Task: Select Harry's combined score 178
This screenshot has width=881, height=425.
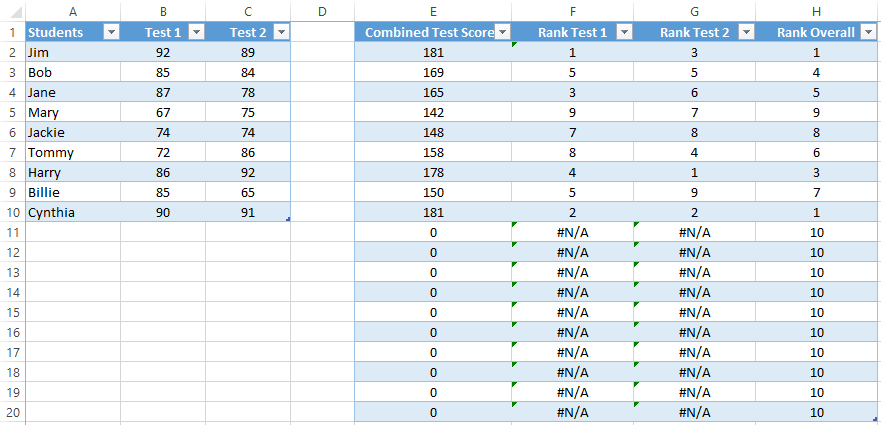Action: point(433,173)
